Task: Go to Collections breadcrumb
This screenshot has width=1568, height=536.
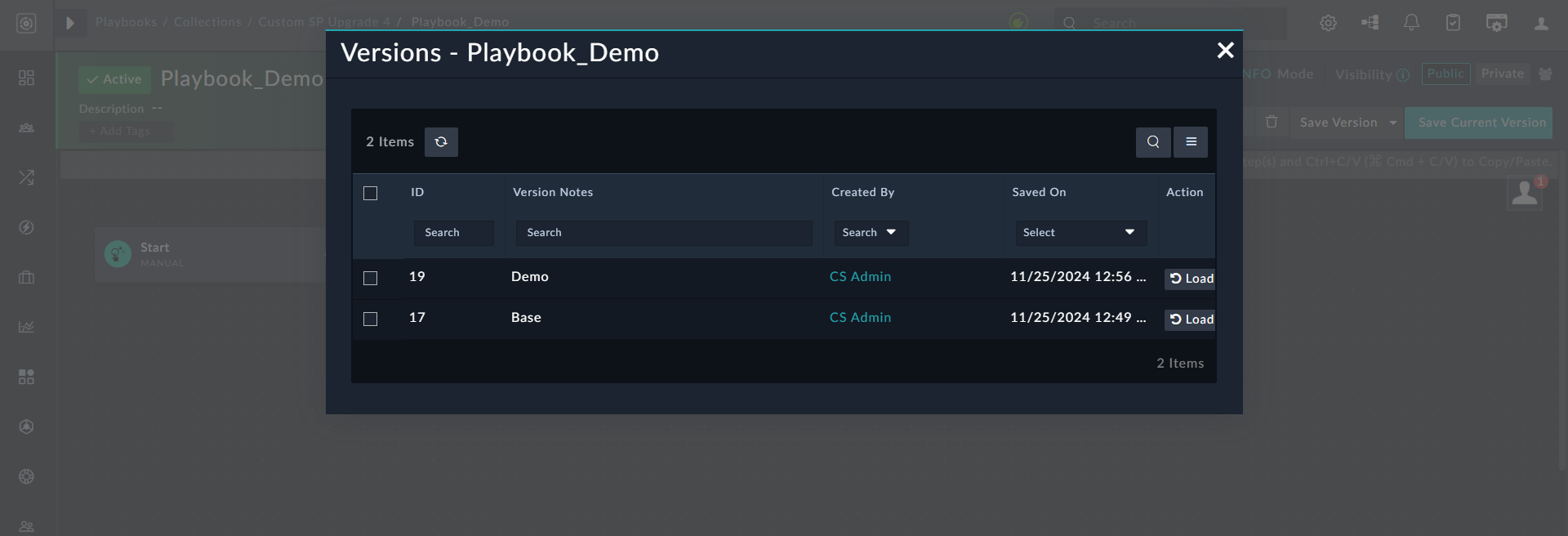Action: coord(207,22)
